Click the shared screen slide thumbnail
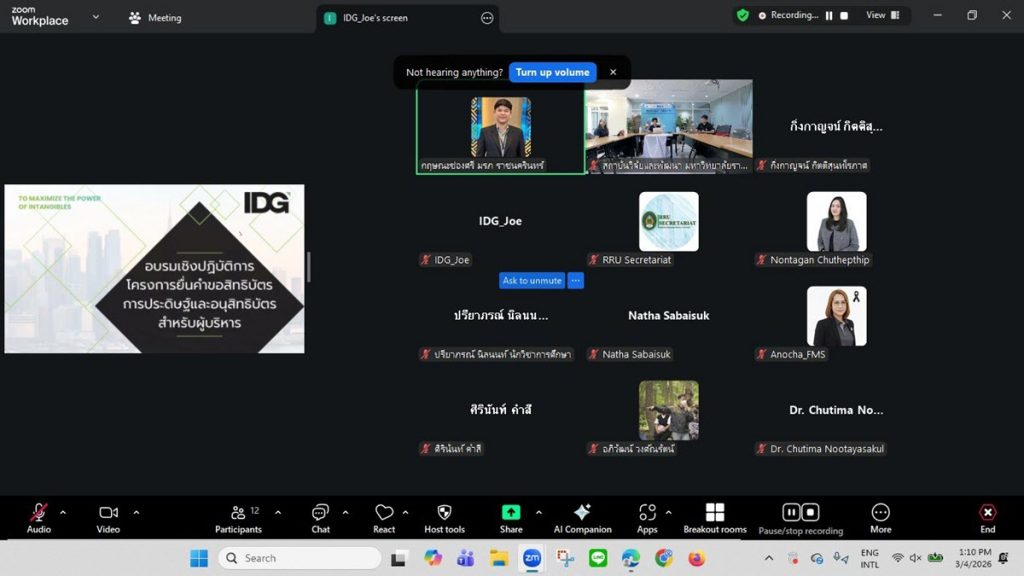The image size is (1024, 576). point(154,268)
